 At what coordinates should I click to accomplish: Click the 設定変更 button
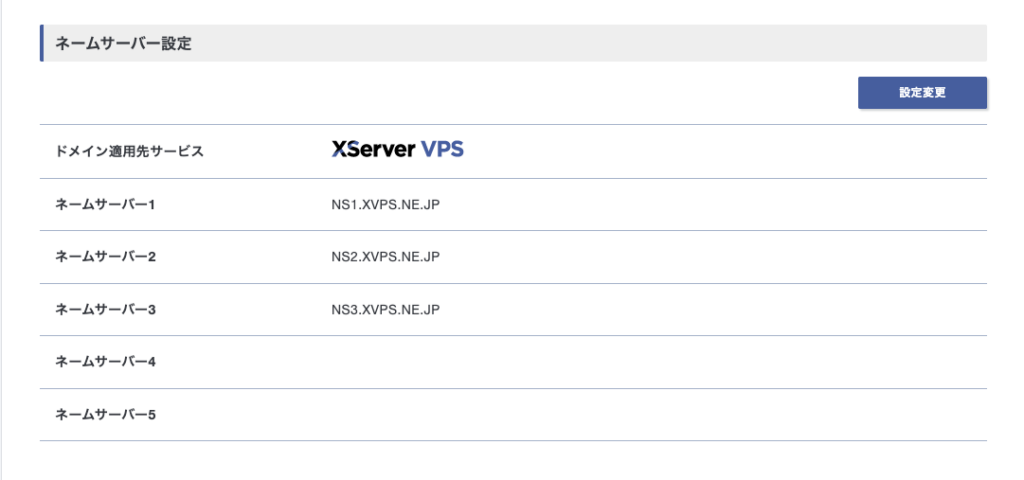click(922, 93)
